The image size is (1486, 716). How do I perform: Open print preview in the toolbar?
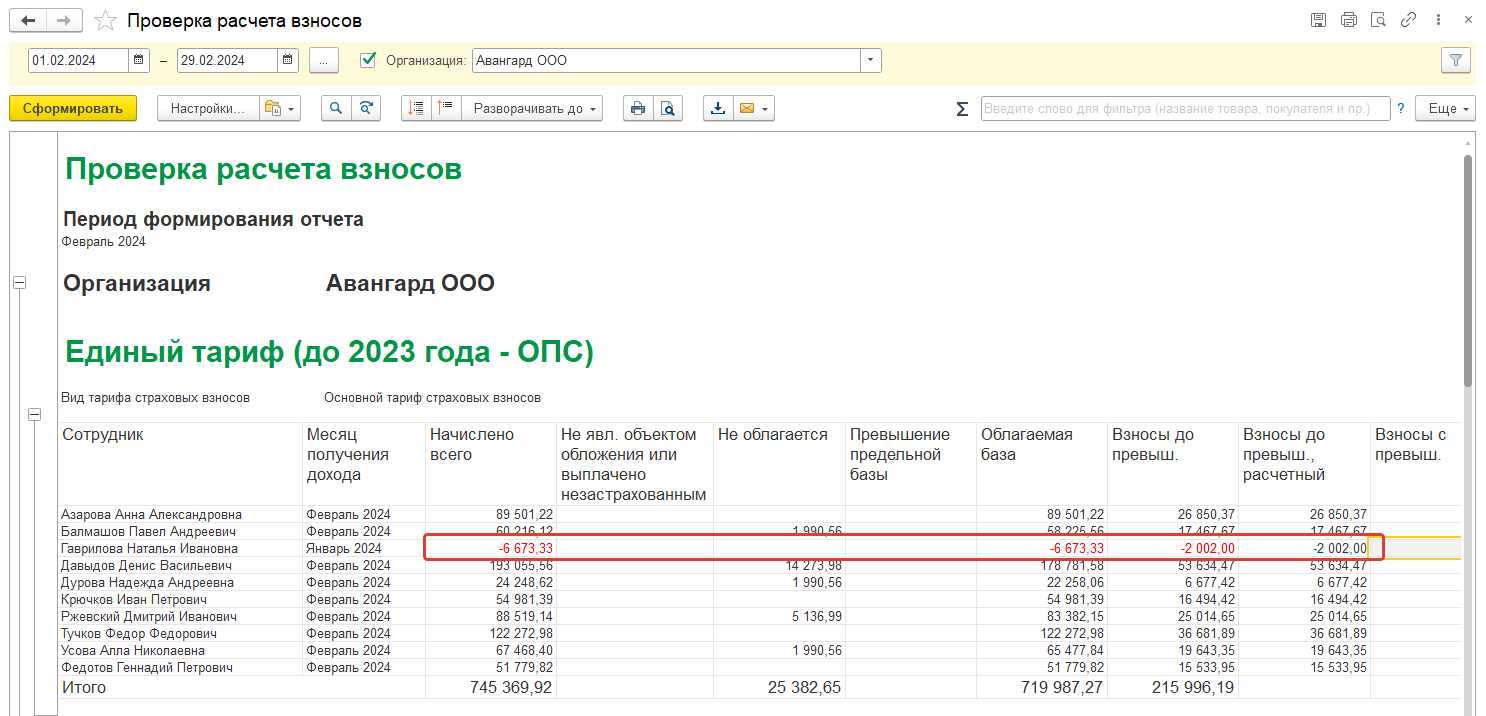tap(668, 108)
